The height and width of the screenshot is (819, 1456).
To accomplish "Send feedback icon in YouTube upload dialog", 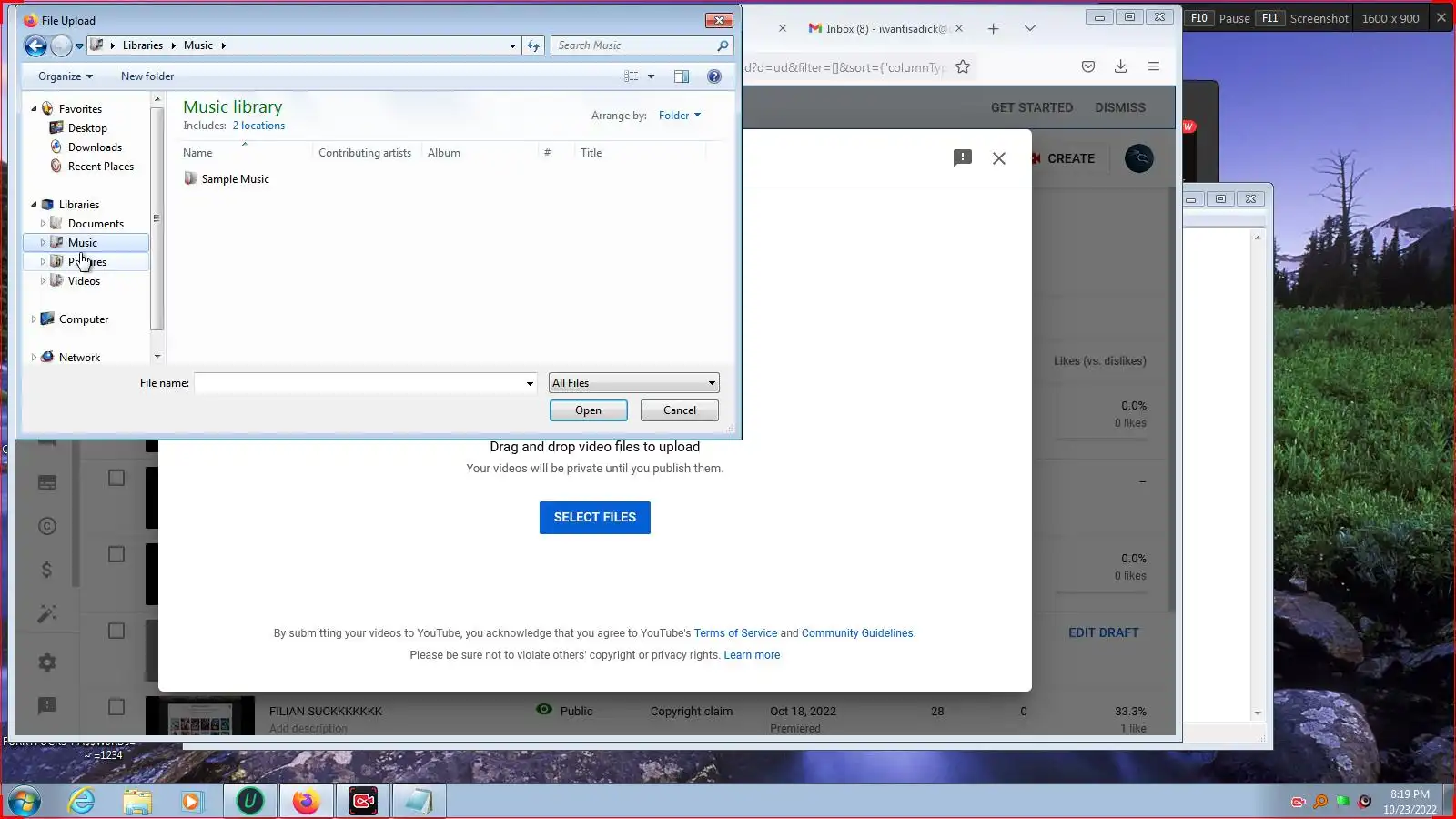I will click(963, 158).
